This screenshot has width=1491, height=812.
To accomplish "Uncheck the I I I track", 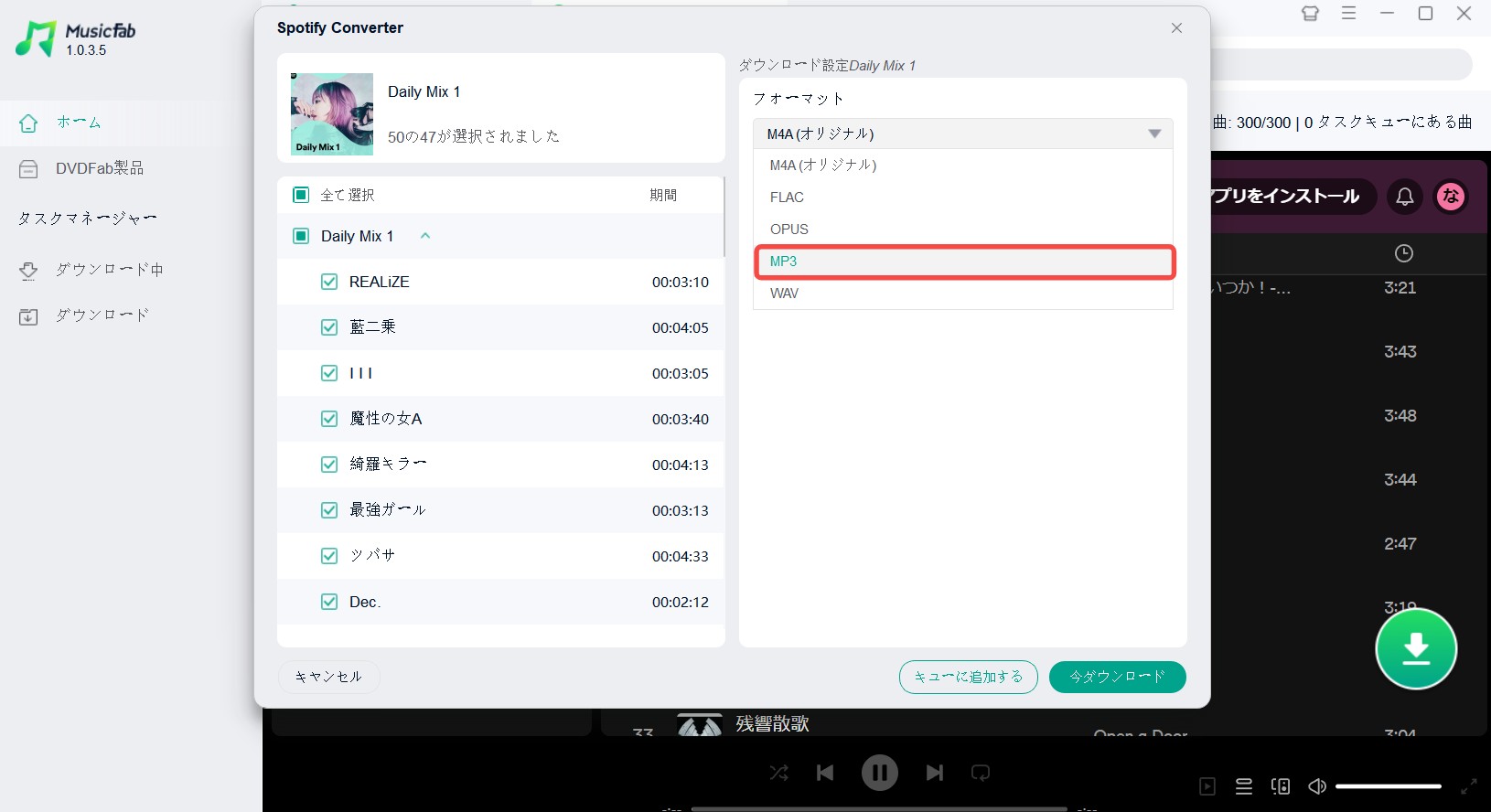I will 329,373.
